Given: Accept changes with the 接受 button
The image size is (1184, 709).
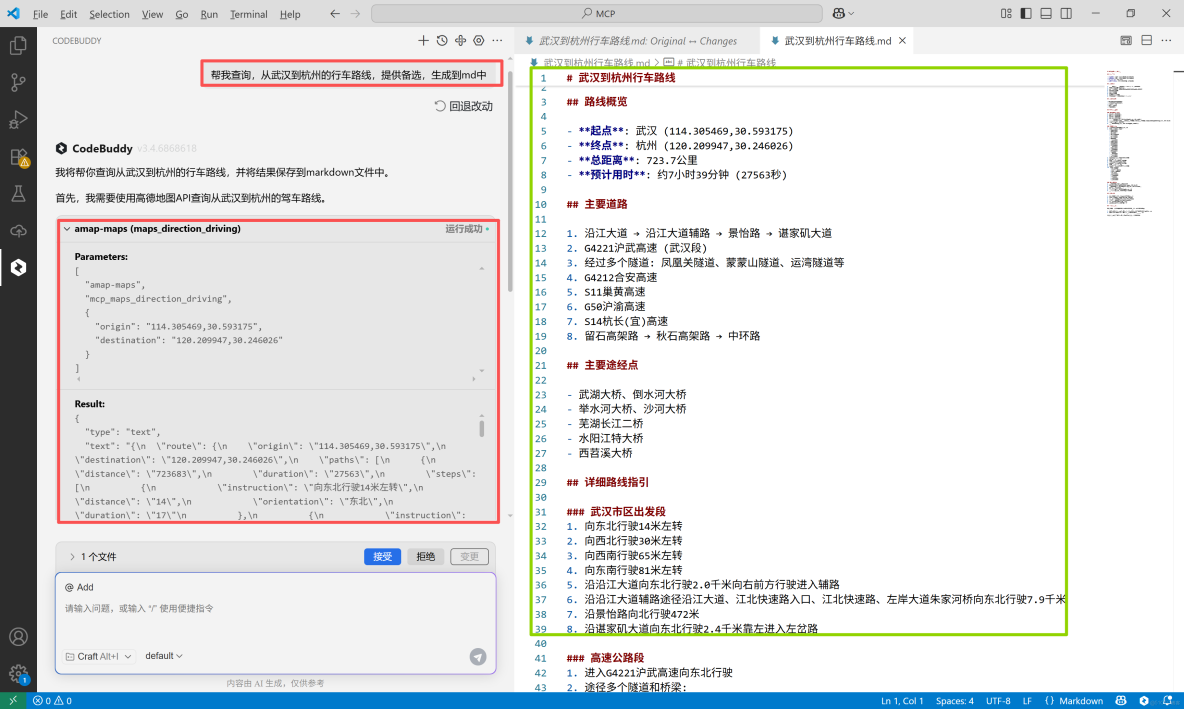Looking at the screenshot, I should (382, 557).
